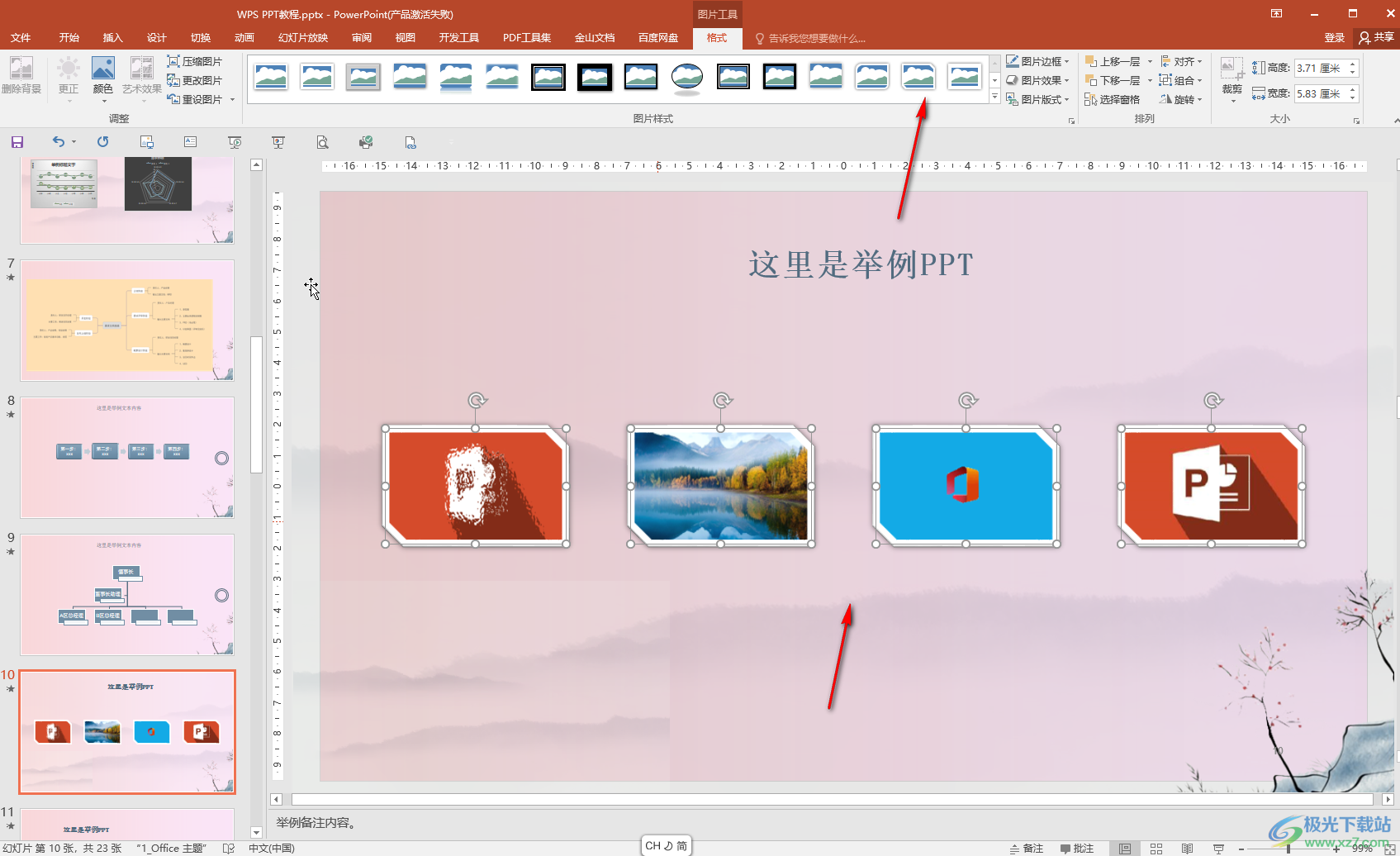Open the Picture Border (图片边框) dropdown

click(x=1037, y=61)
